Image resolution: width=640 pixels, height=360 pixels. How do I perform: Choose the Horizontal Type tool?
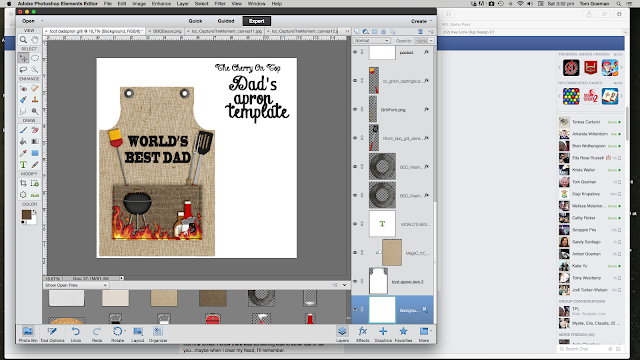click(x=23, y=164)
